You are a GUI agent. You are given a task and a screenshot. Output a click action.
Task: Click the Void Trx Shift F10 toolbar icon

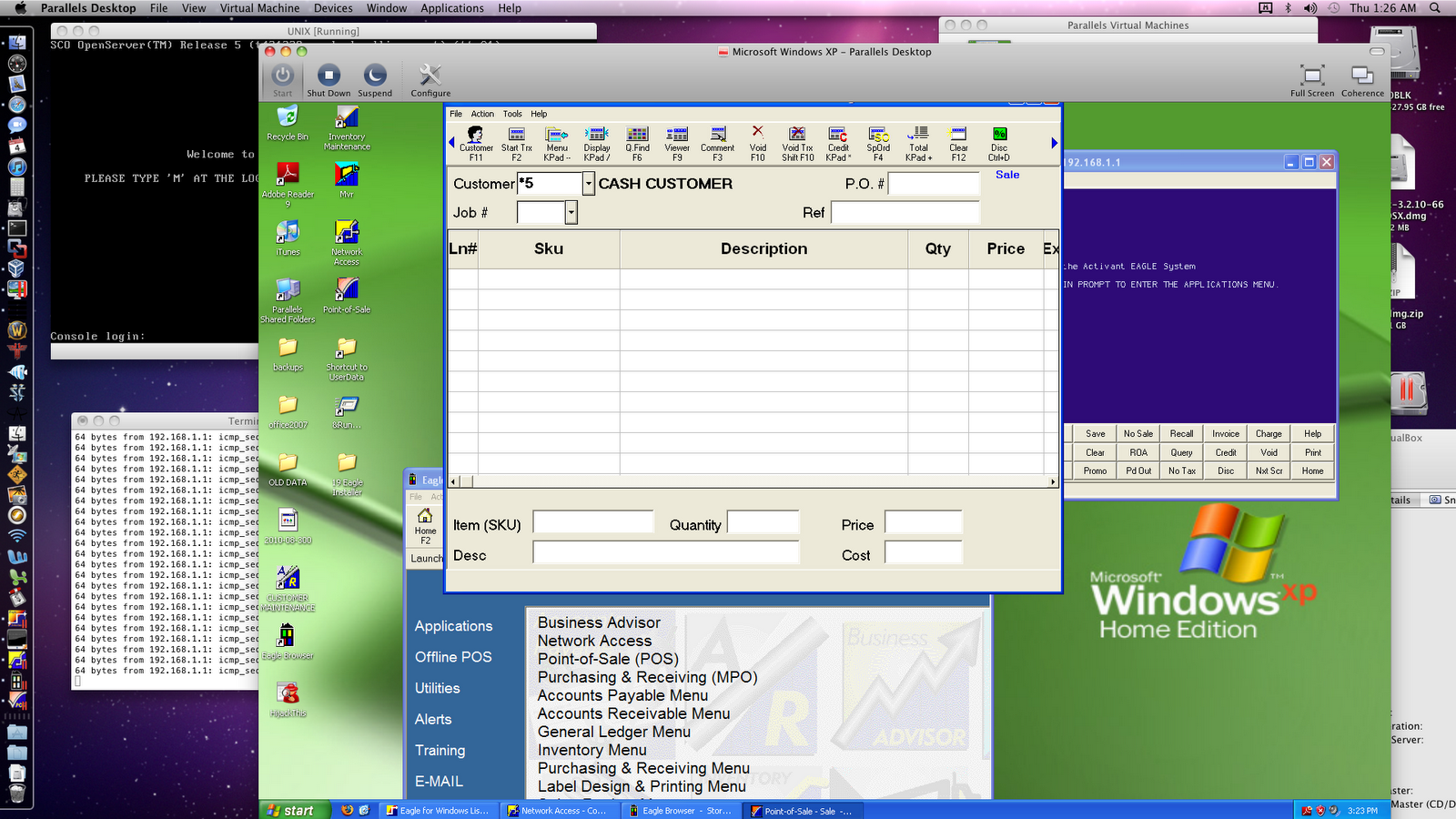(797, 144)
